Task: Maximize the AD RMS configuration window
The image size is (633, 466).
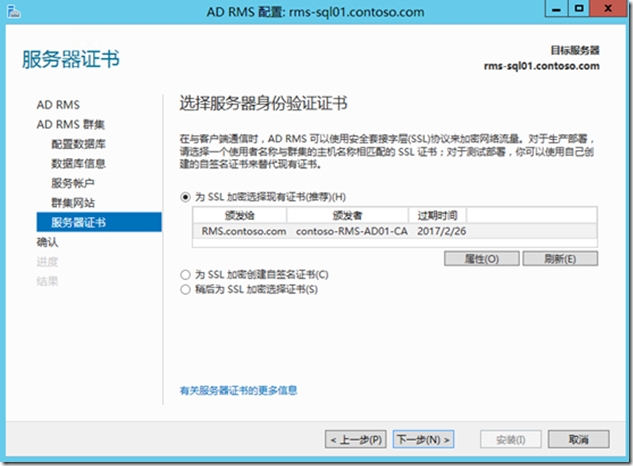Action: (x=579, y=9)
